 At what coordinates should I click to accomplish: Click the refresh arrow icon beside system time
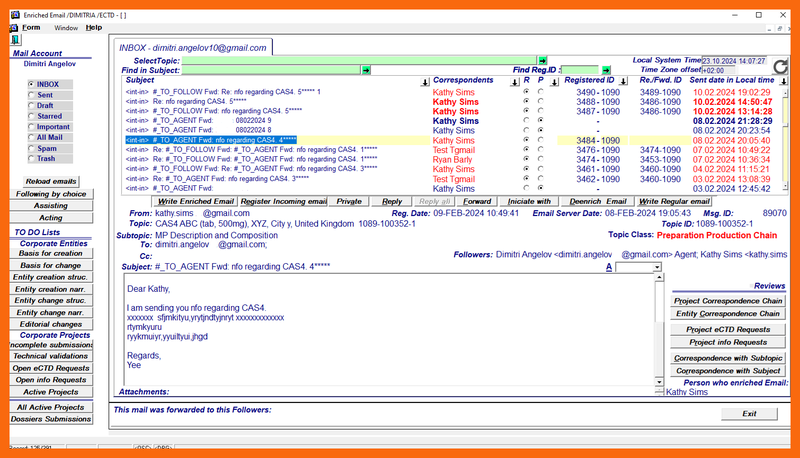781,66
